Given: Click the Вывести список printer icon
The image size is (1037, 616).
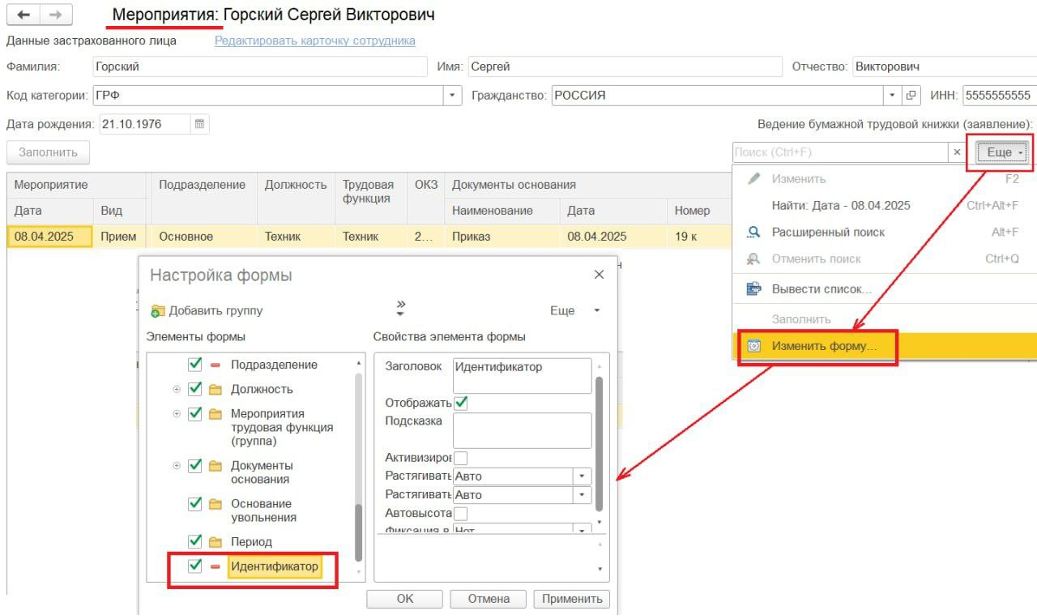Looking at the screenshot, I should tap(754, 289).
